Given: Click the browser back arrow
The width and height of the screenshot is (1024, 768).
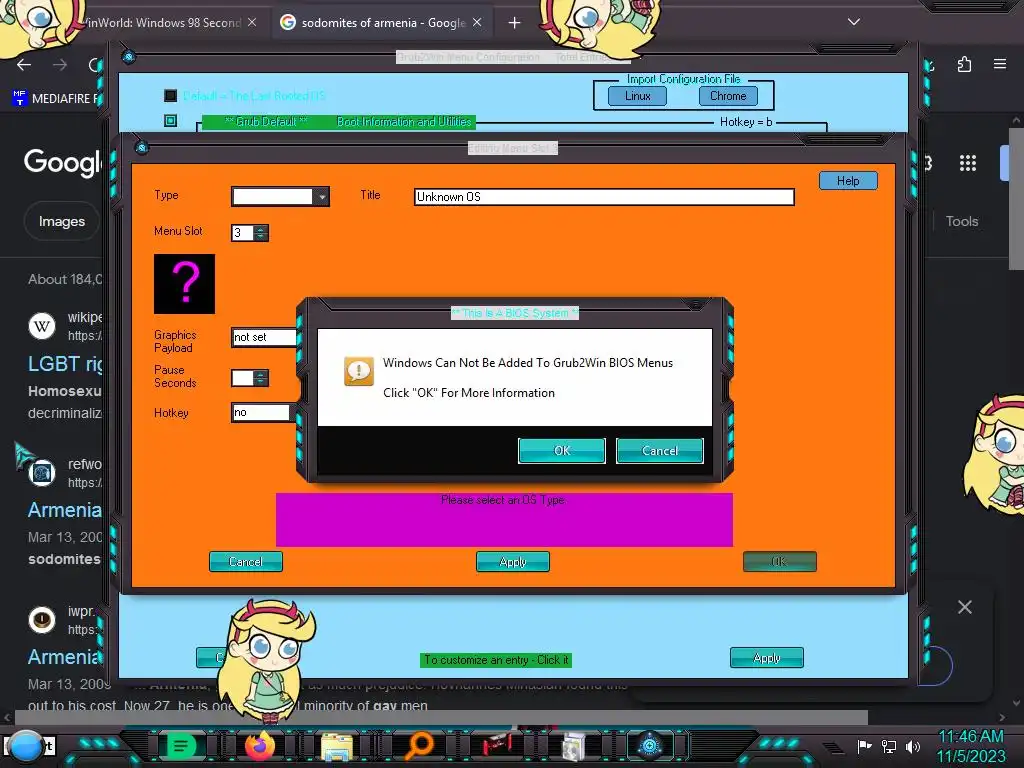Looking at the screenshot, I should pos(24,65).
